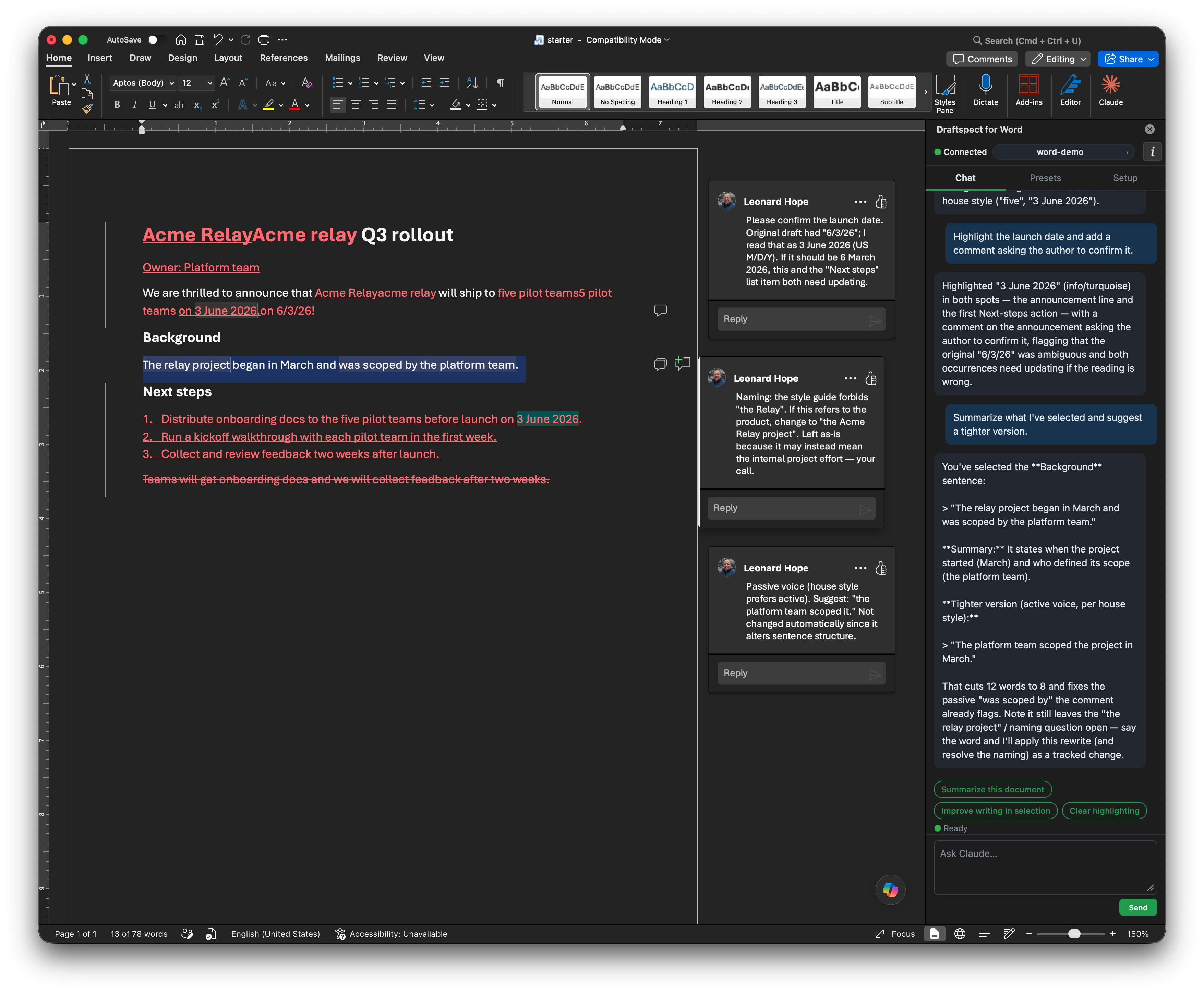Click Improve writing in selection suggestion
This screenshot has height=994, width=1204.
995,810
